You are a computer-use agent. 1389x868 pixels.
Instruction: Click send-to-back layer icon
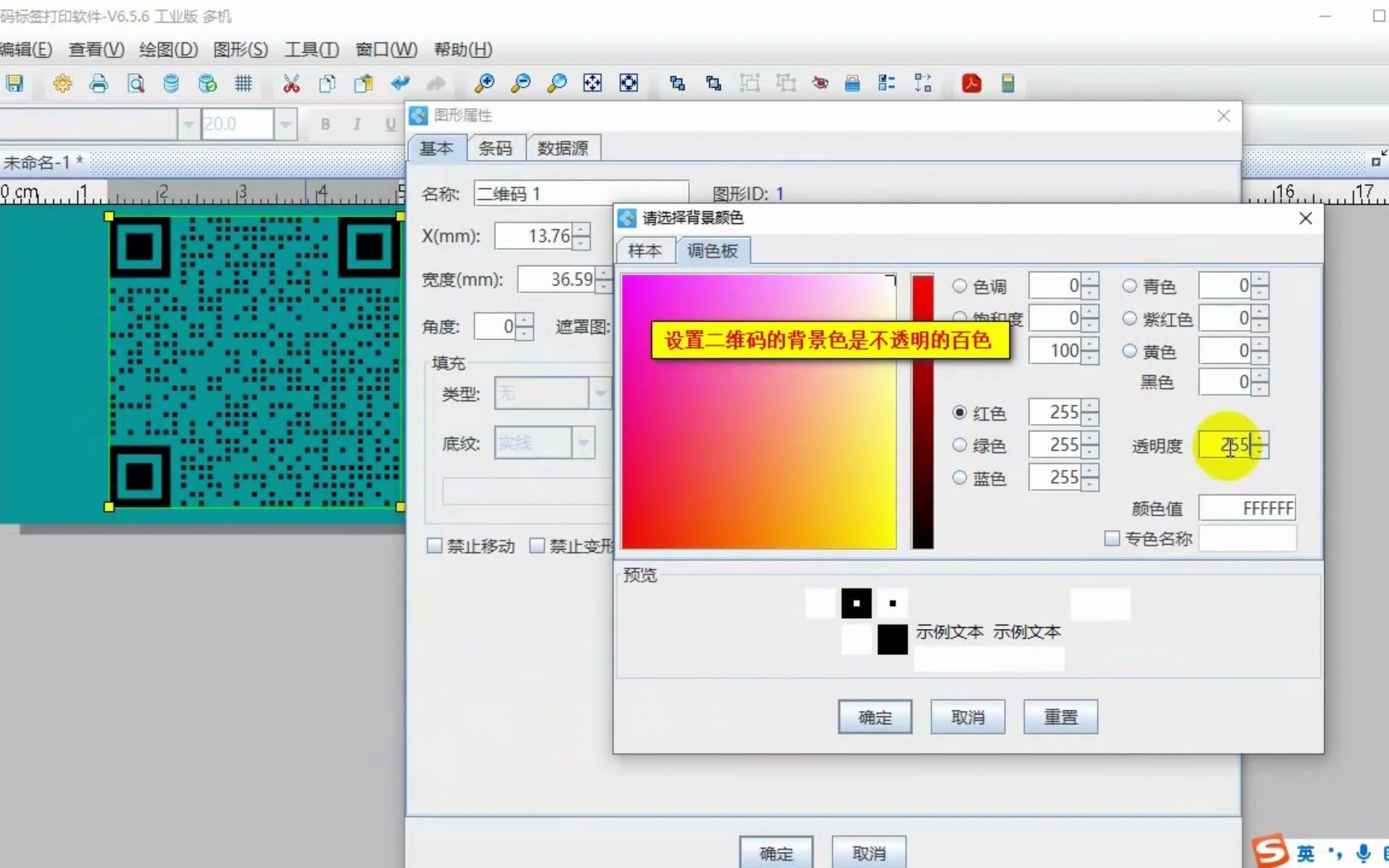point(713,83)
